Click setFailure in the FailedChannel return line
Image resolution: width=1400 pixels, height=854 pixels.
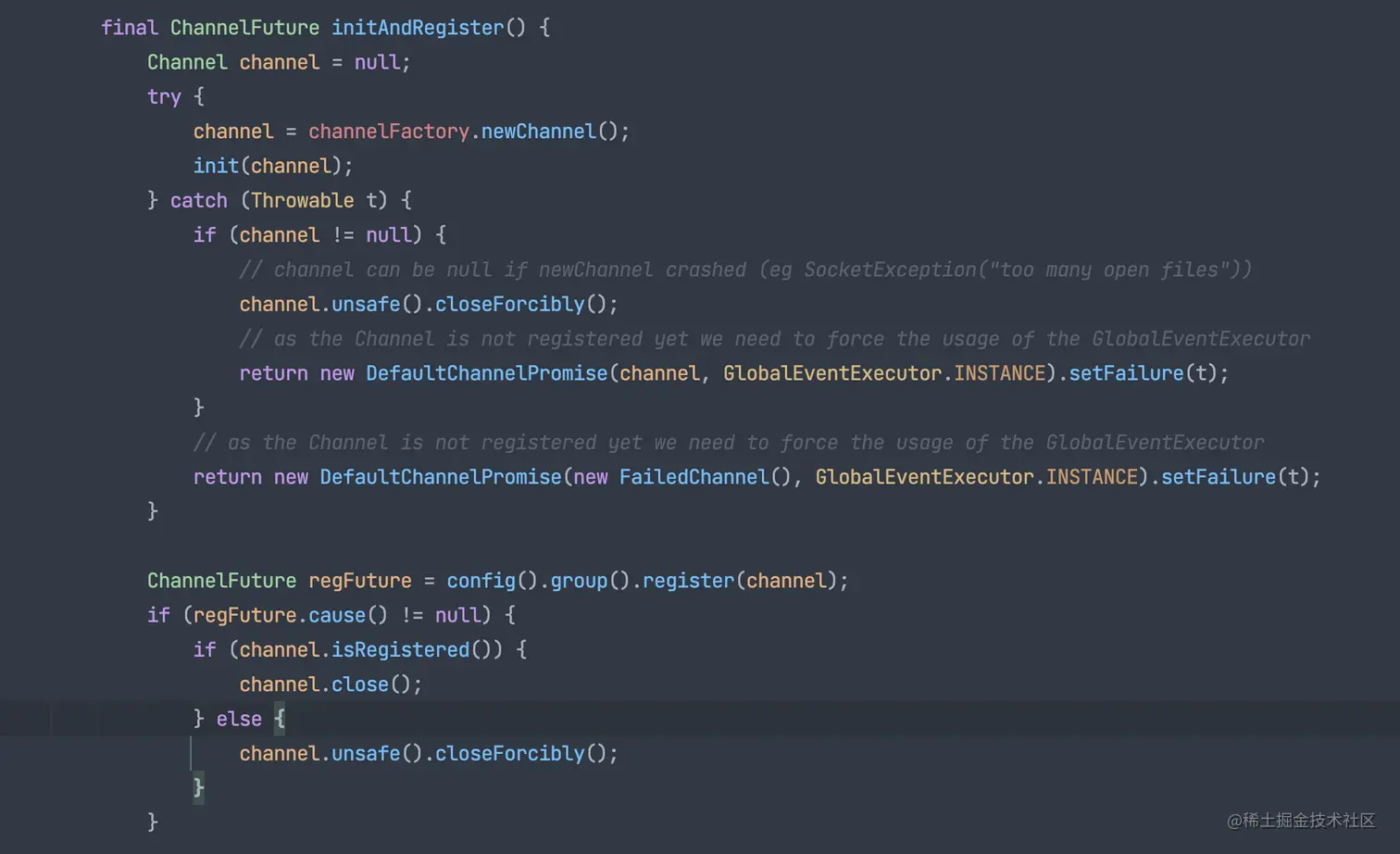(1219, 477)
